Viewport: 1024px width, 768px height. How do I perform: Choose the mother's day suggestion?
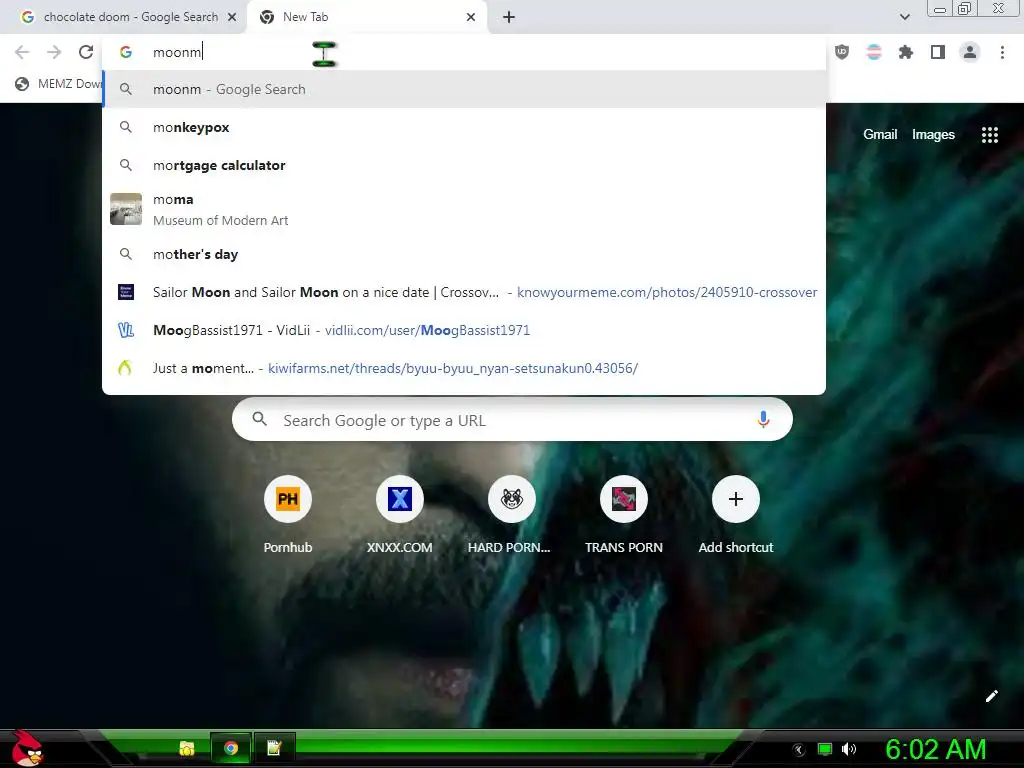[x=464, y=254]
